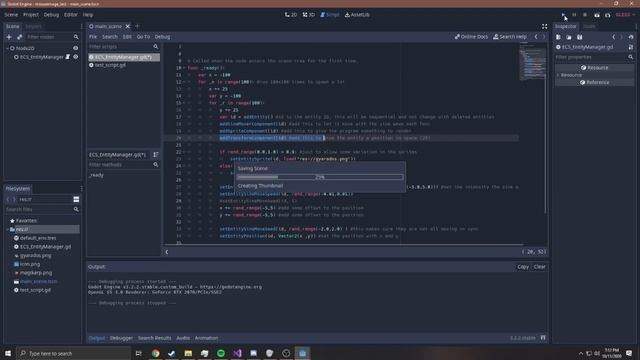The height and width of the screenshot is (360, 640).
Task: Switch to the Node dock tab
Action: coord(589,26)
